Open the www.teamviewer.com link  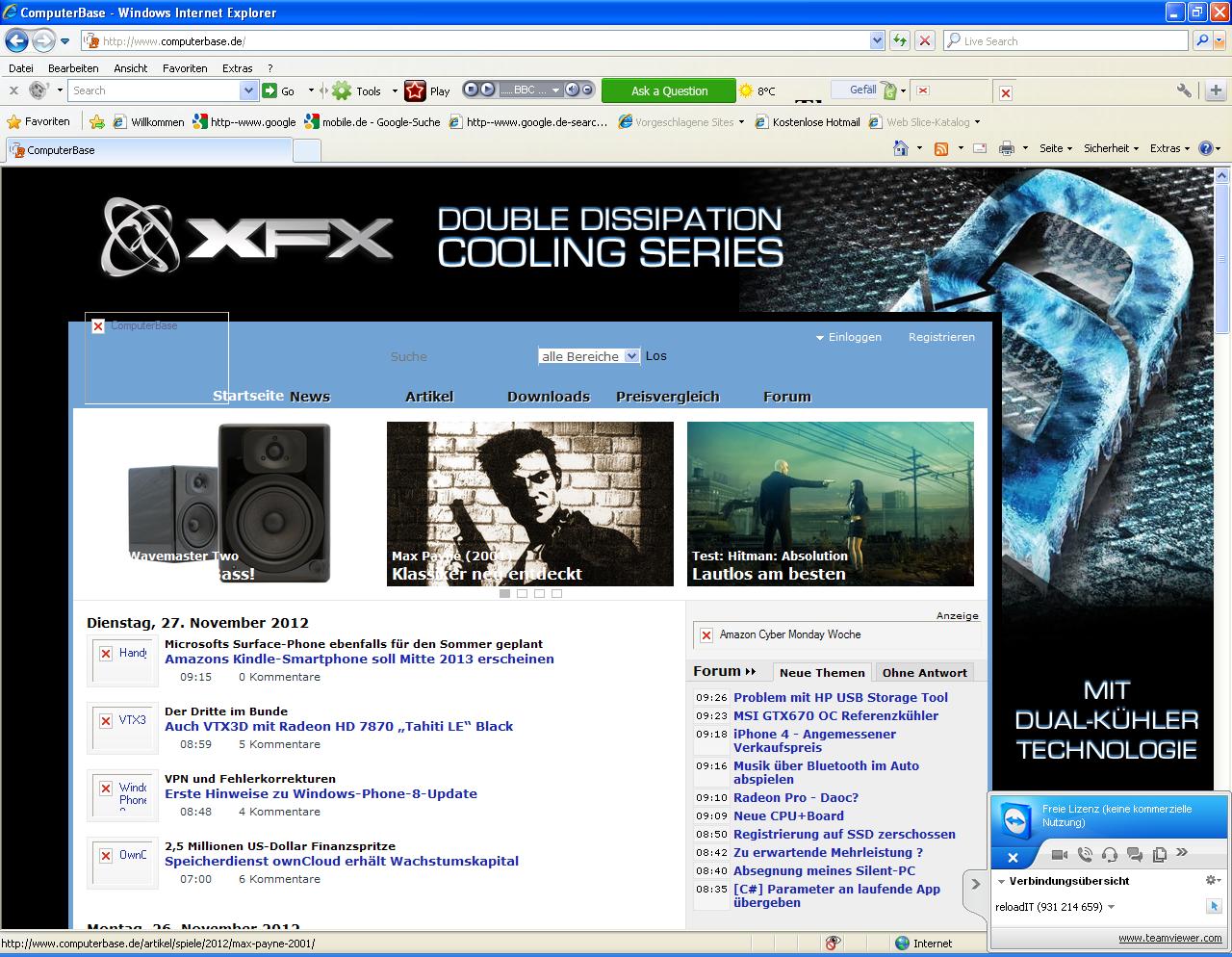[1169, 938]
